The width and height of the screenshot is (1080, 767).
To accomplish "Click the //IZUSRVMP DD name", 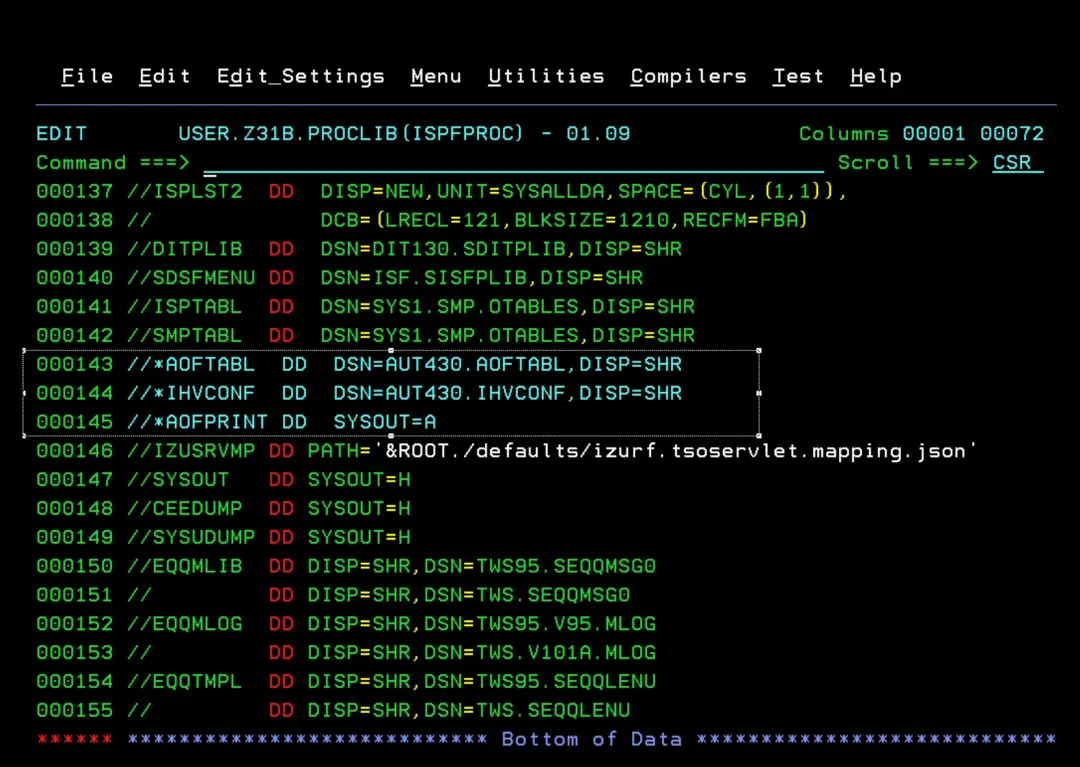I will click(x=191, y=451).
